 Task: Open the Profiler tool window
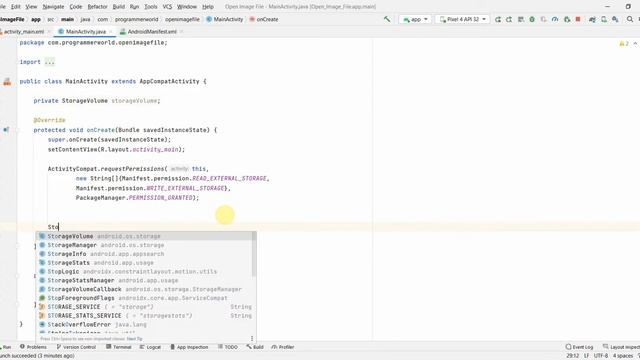(282, 347)
